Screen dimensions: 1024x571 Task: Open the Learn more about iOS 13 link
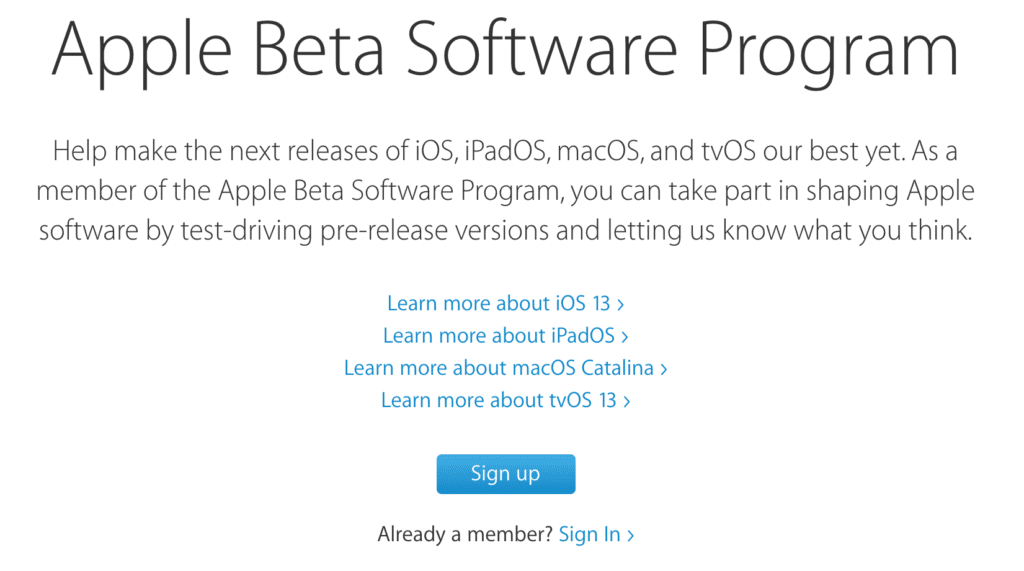coord(500,303)
